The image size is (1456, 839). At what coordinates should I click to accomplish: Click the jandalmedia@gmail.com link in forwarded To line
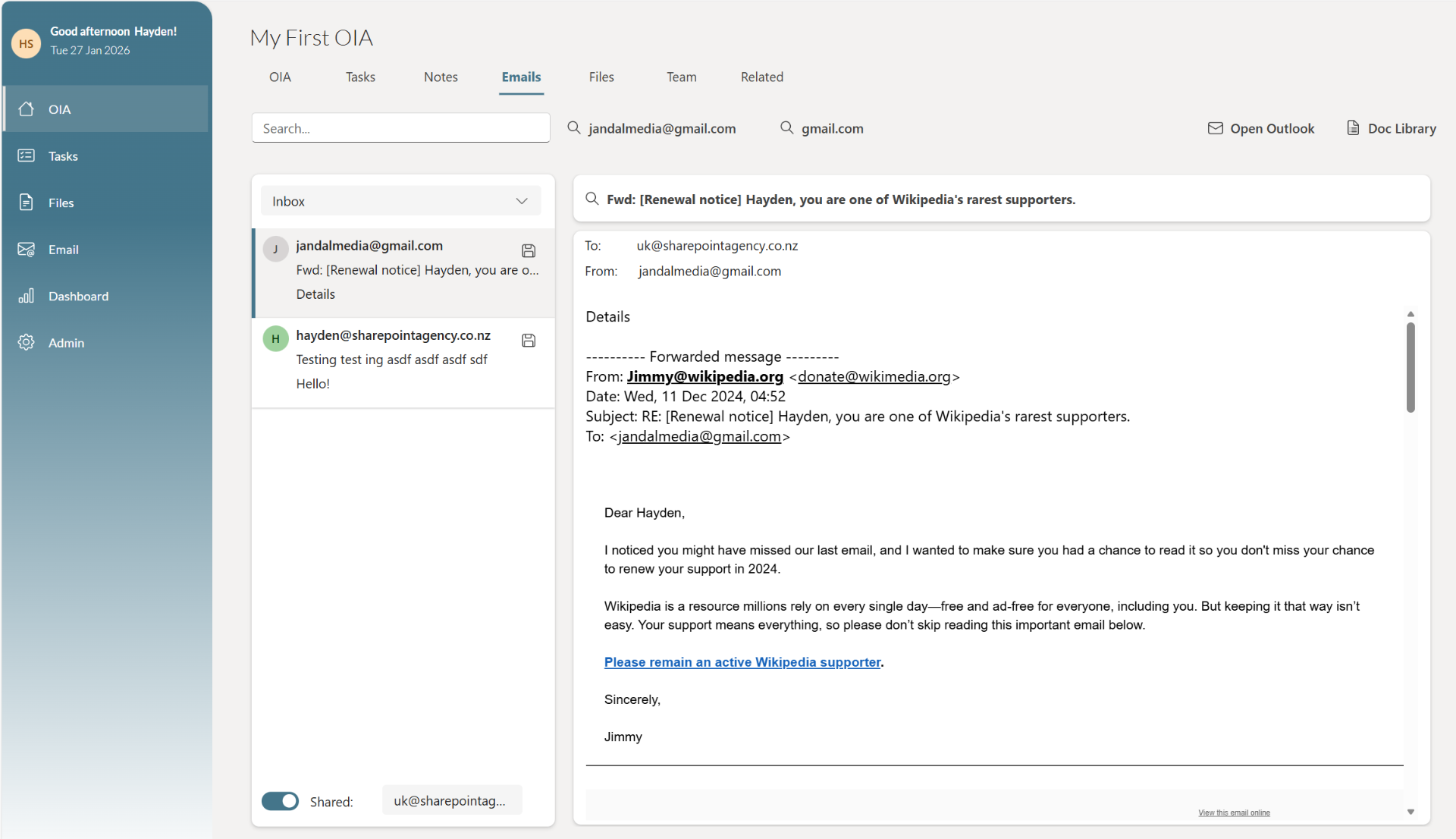pyautogui.click(x=699, y=437)
